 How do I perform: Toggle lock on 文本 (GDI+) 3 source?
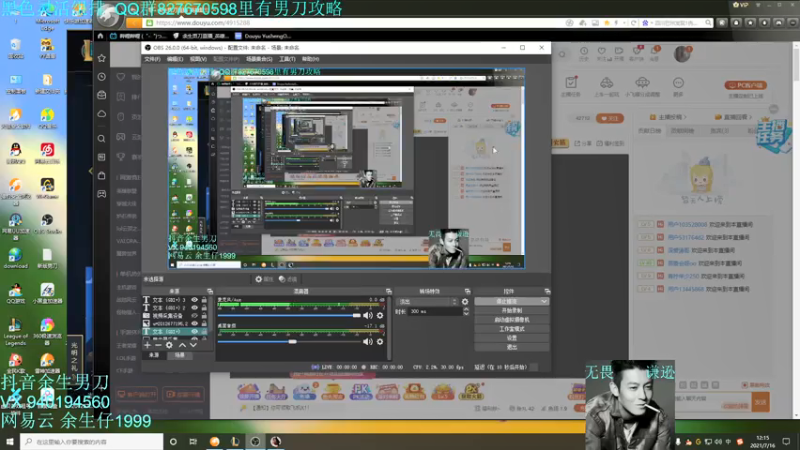tap(204, 300)
